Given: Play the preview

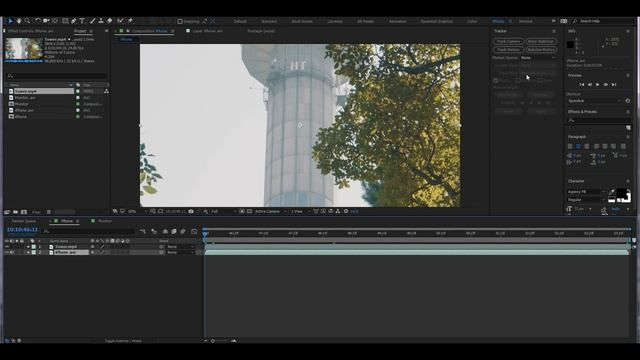Looking at the screenshot, I should 598,84.
